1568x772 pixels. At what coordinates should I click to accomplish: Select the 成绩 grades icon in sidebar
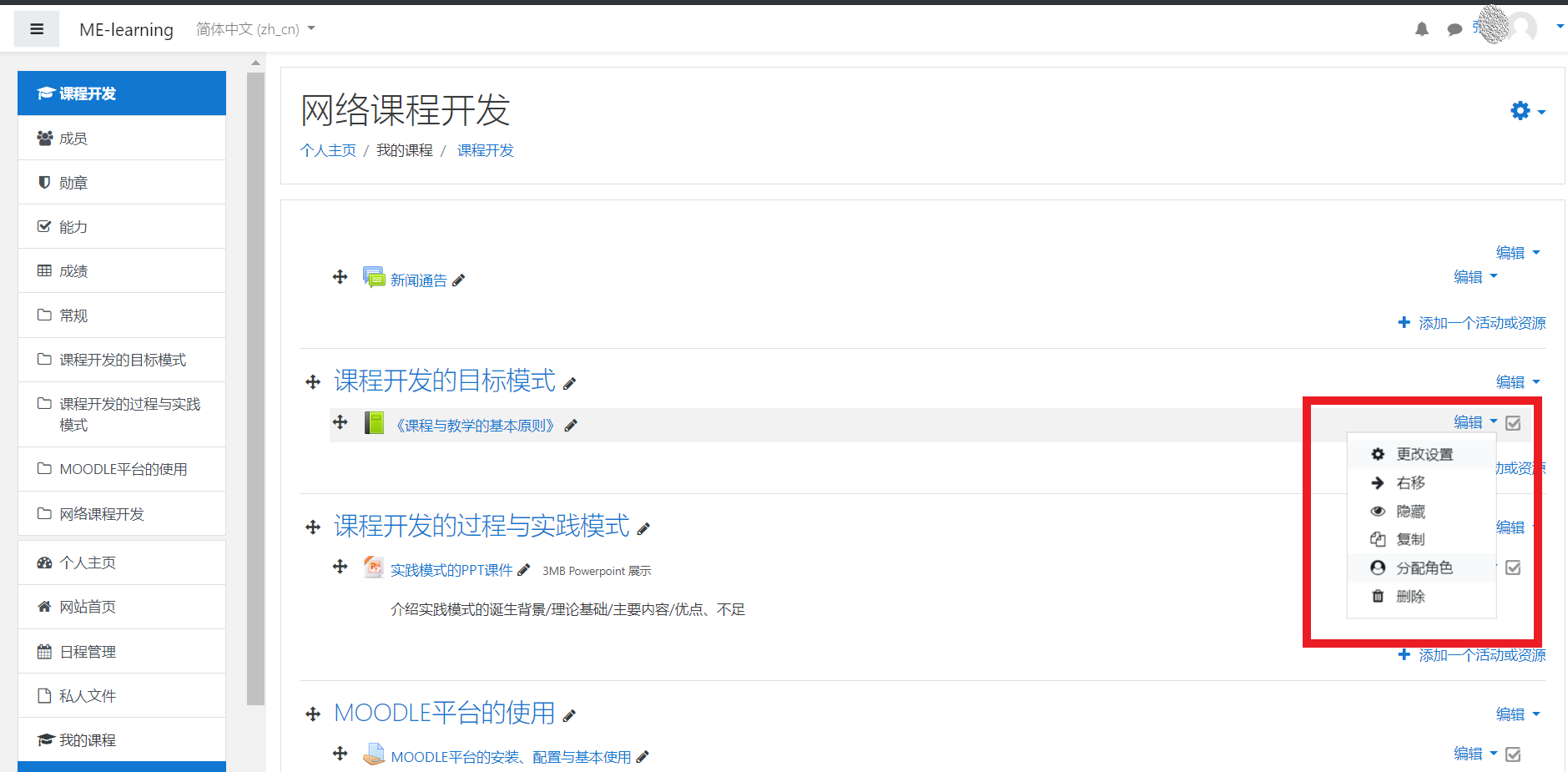click(44, 270)
